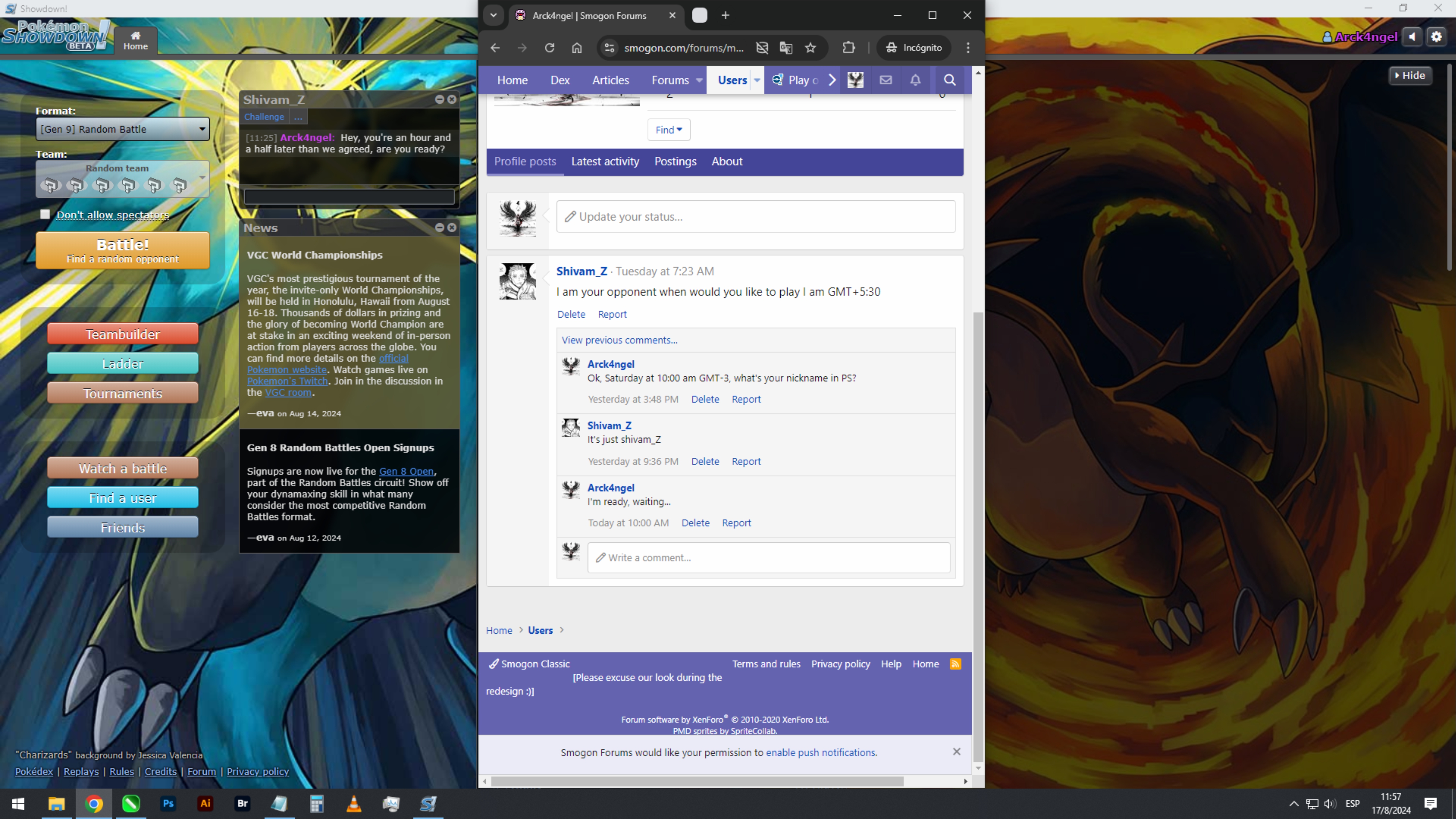This screenshot has width=1456, height=819.
Task: Expand the Forums menu arrow
Action: tap(699, 80)
